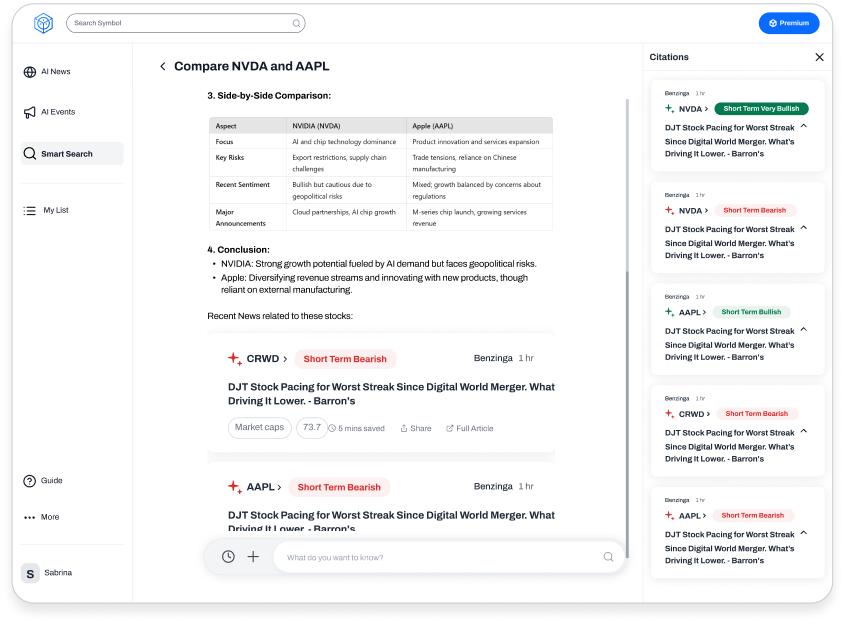The height and width of the screenshot is (624, 845).
Task: Click the plus icon for new chat
Action: pyautogui.click(x=253, y=557)
